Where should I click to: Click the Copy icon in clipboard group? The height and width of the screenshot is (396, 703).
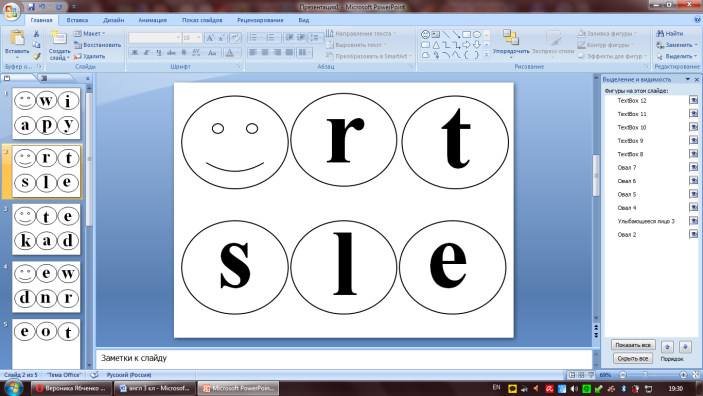tap(36, 45)
